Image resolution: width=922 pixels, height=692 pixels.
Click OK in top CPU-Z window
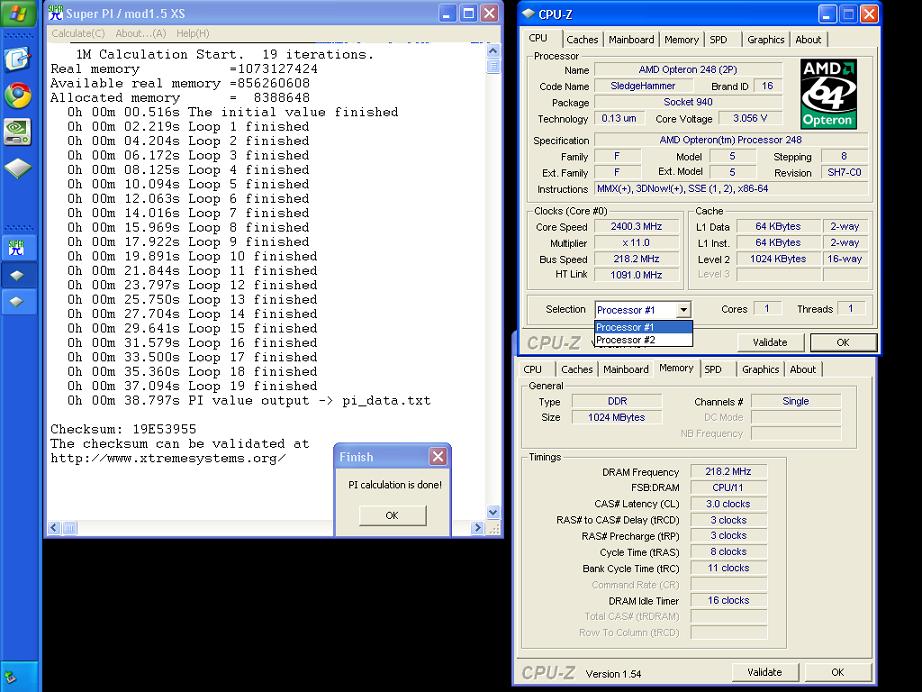click(843, 342)
